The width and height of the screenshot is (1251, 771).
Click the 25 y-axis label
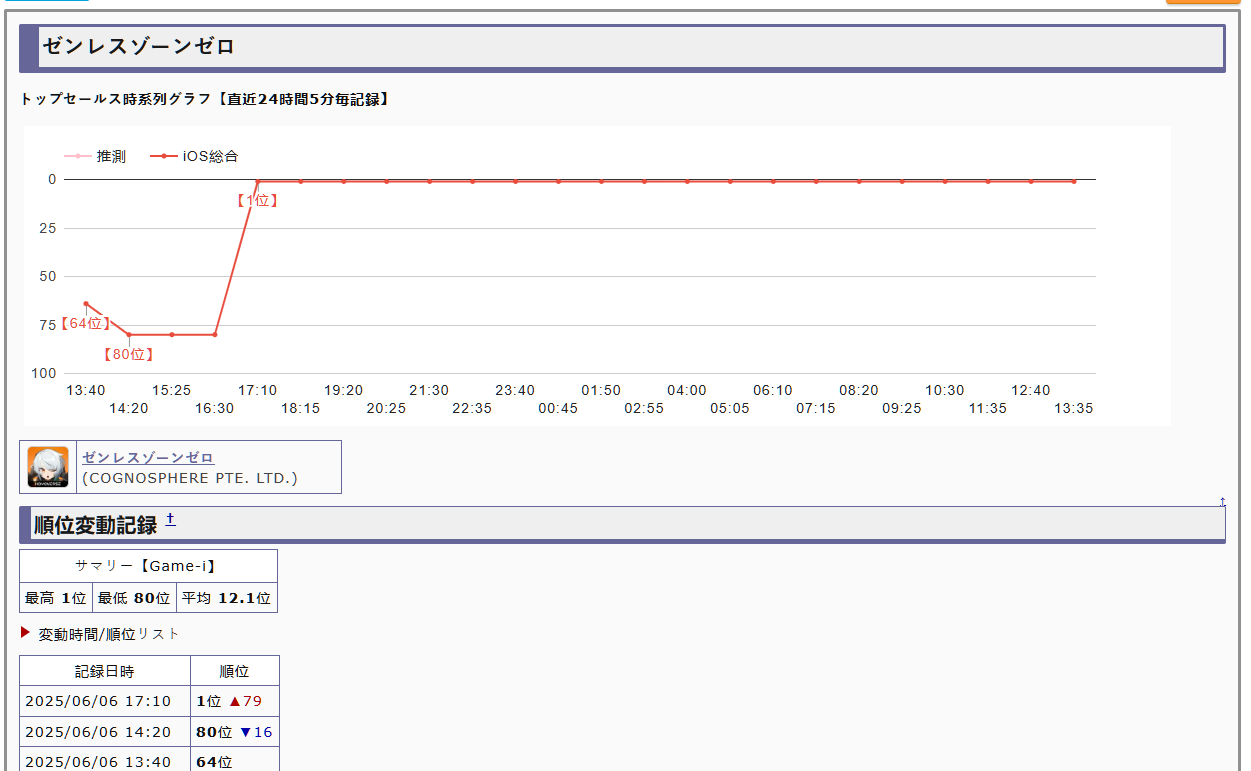[48, 228]
